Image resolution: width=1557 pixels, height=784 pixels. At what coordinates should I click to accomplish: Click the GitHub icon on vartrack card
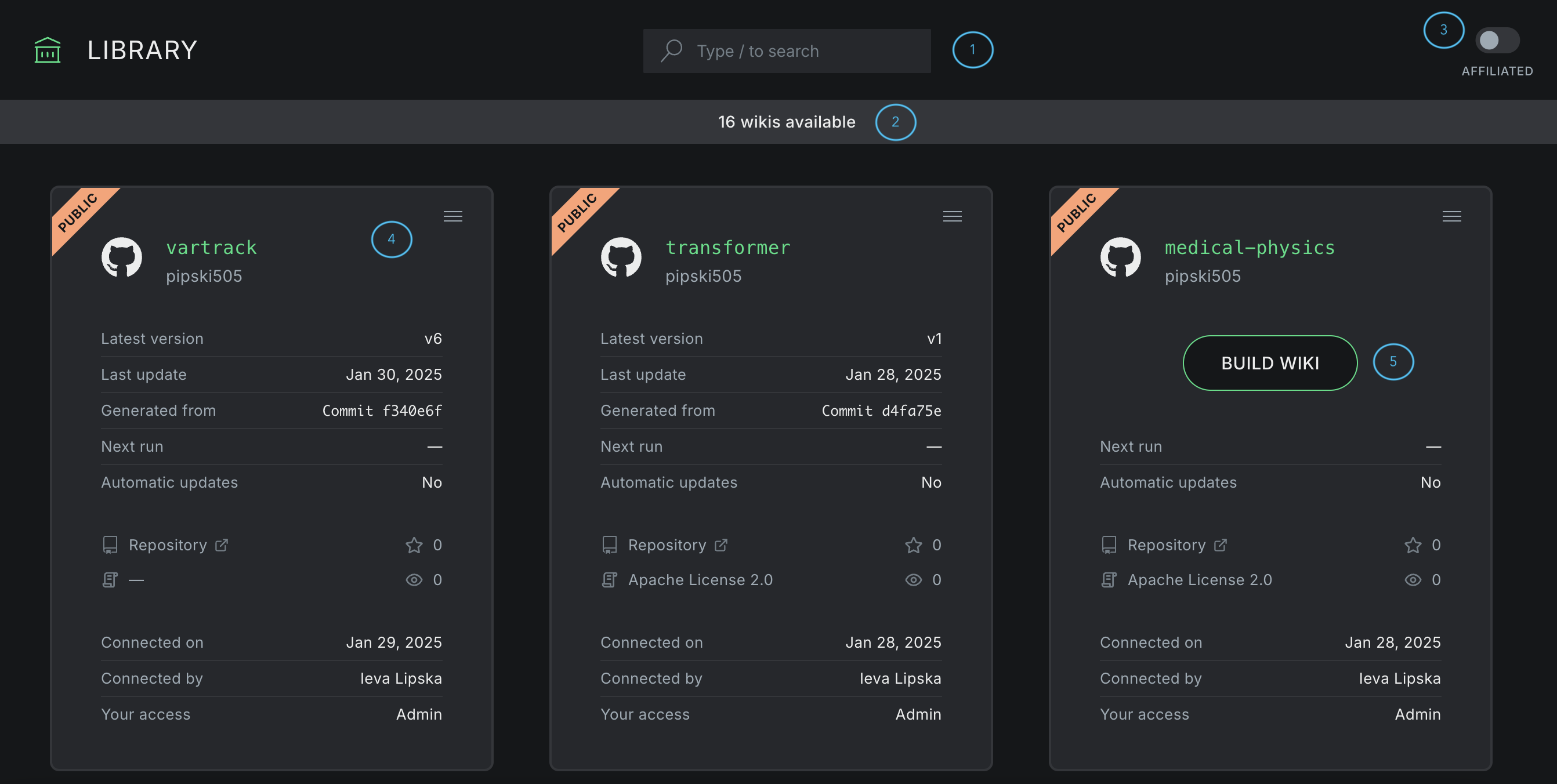(x=121, y=257)
